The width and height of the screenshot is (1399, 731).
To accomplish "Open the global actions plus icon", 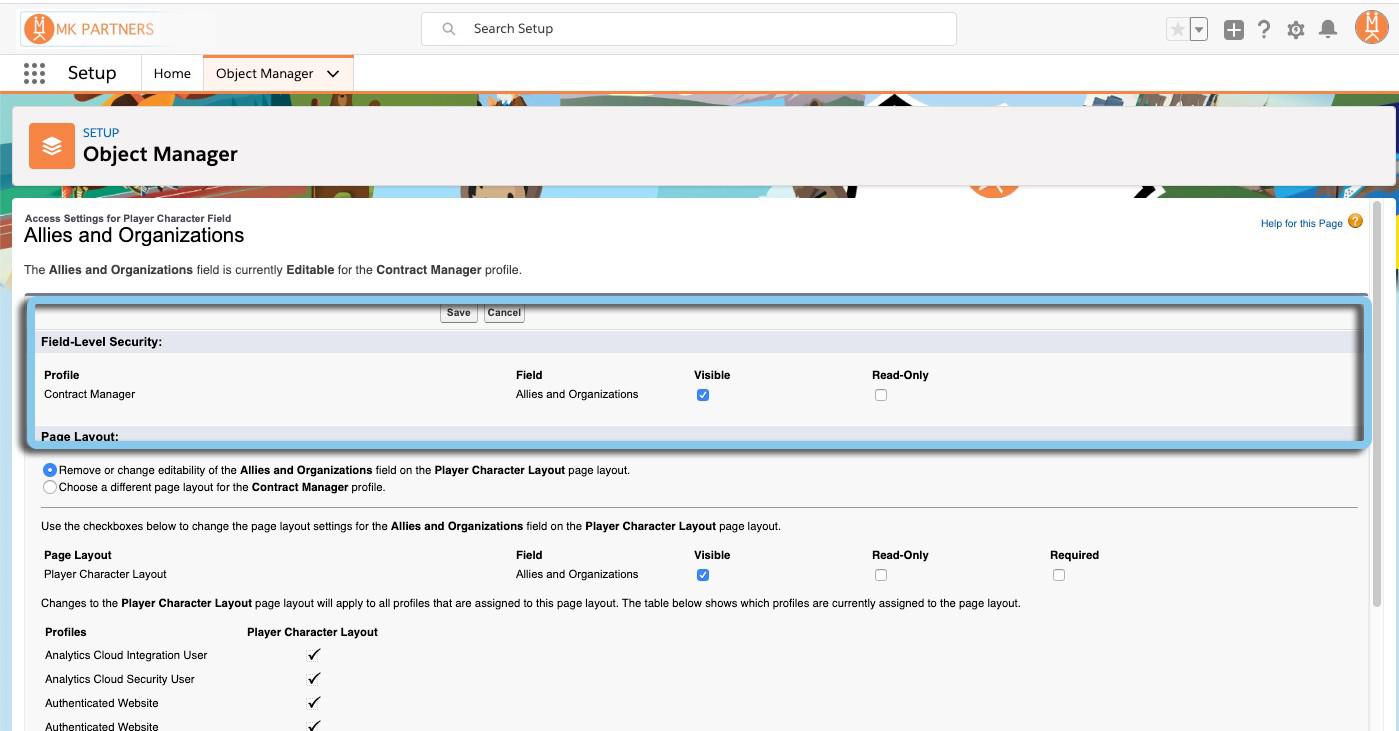I will pos(1233,30).
